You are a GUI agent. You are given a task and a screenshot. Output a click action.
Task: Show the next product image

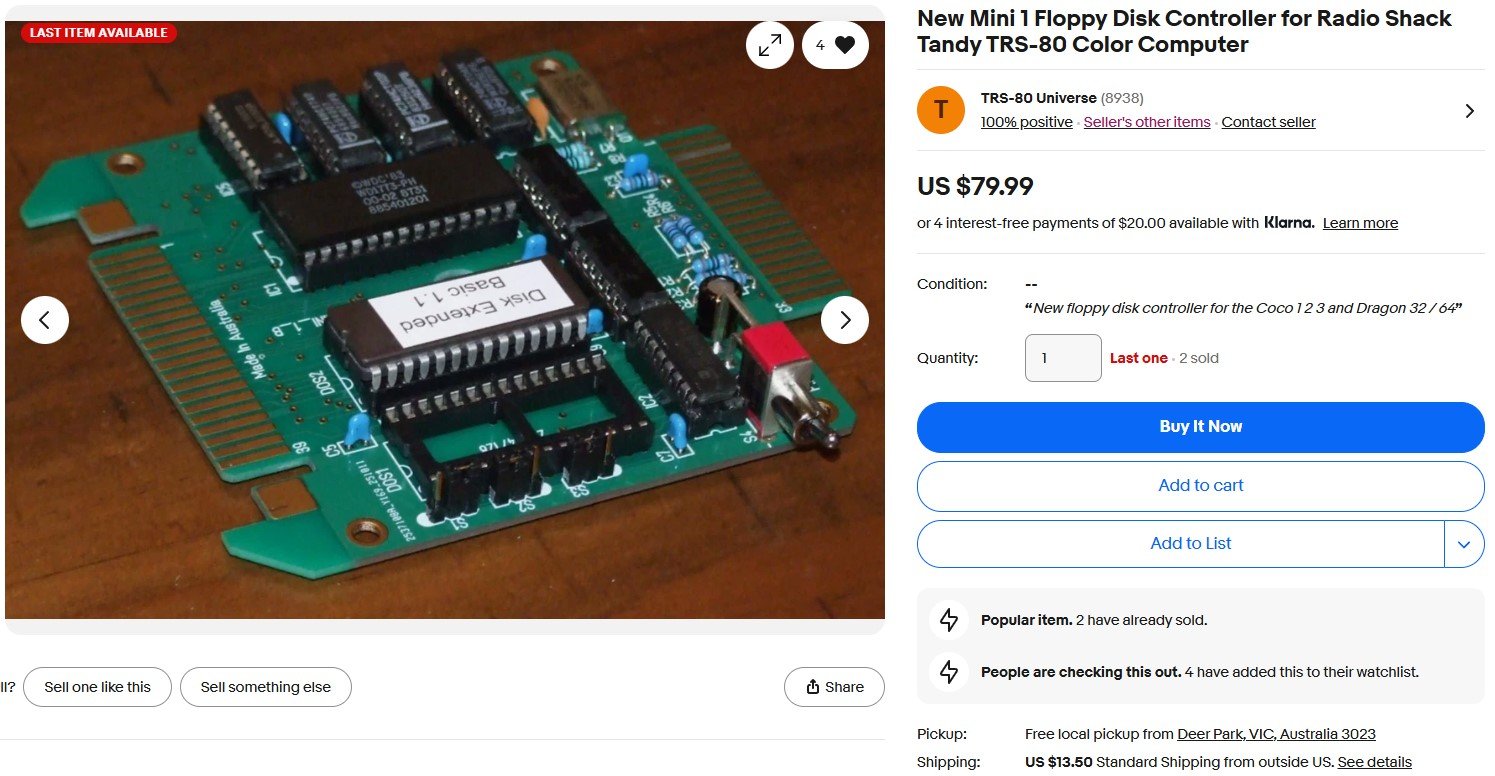(x=845, y=320)
